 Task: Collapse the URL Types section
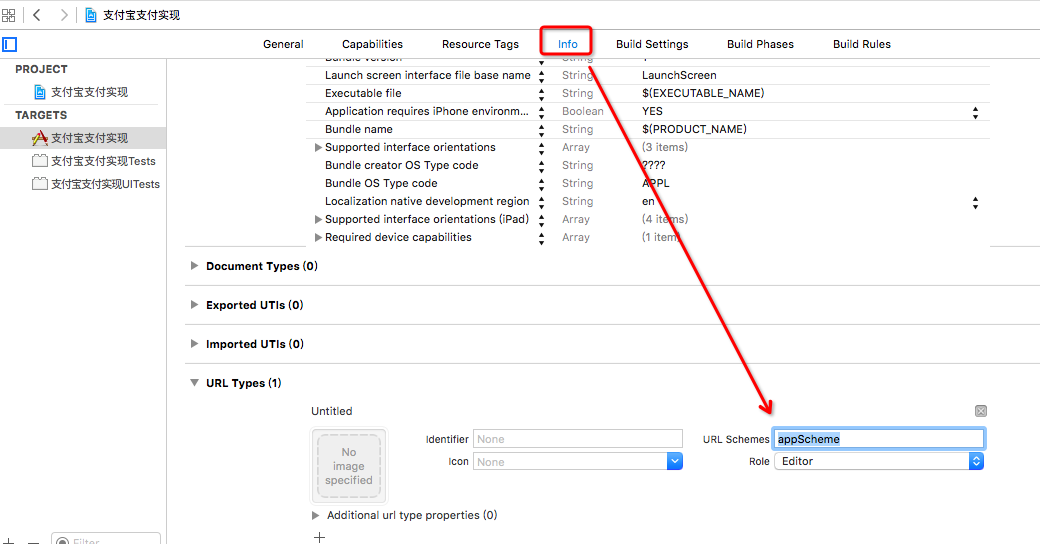[195, 383]
